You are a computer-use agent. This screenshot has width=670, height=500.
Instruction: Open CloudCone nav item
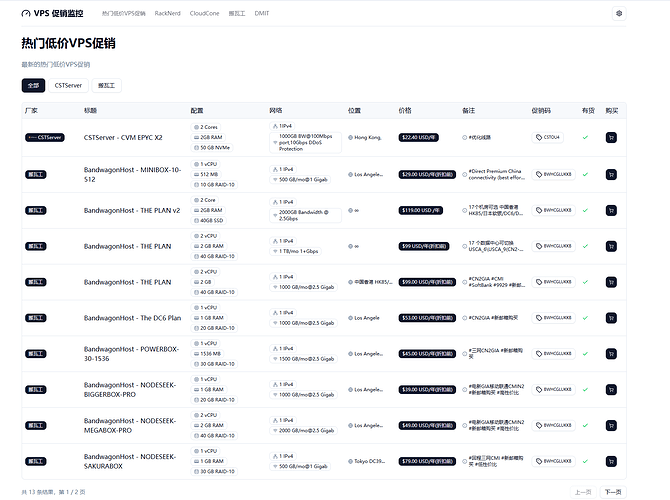click(x=204, y=13)
